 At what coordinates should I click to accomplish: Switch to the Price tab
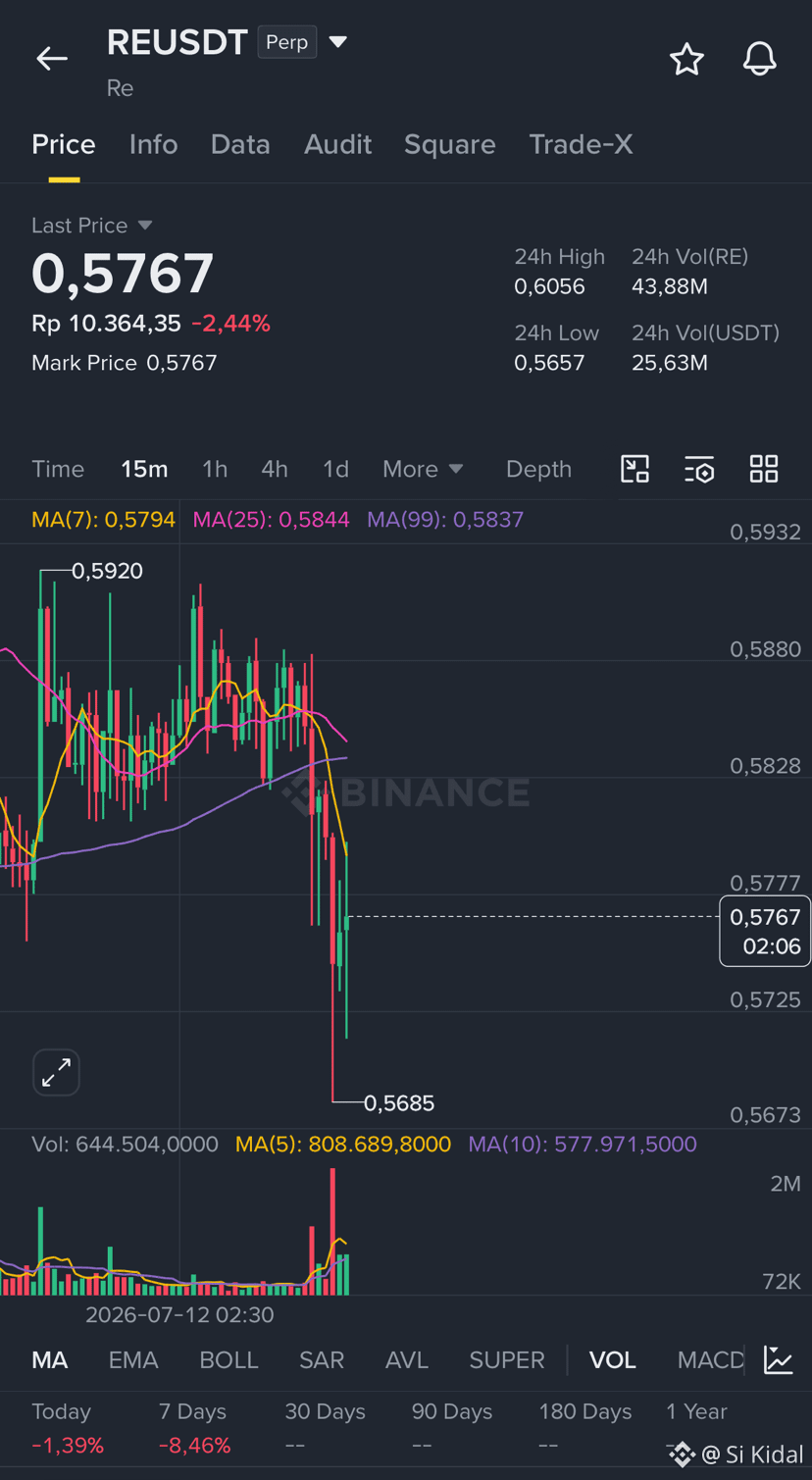[x=64, y=144]
